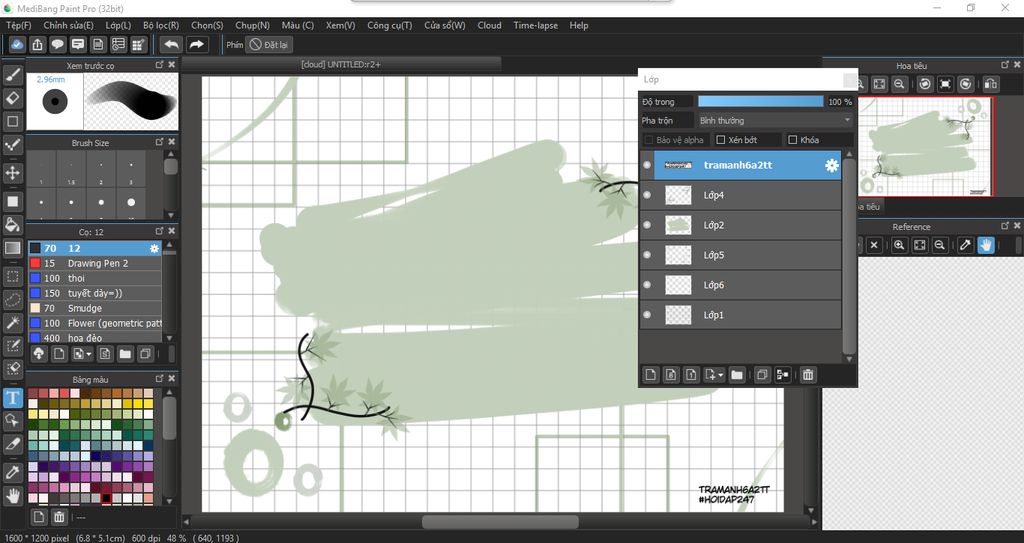This screenshot has height=543, width=1024.
Task: Open the Tệp(F) menu
Action: pyautogui.click(x=18, y=25)
